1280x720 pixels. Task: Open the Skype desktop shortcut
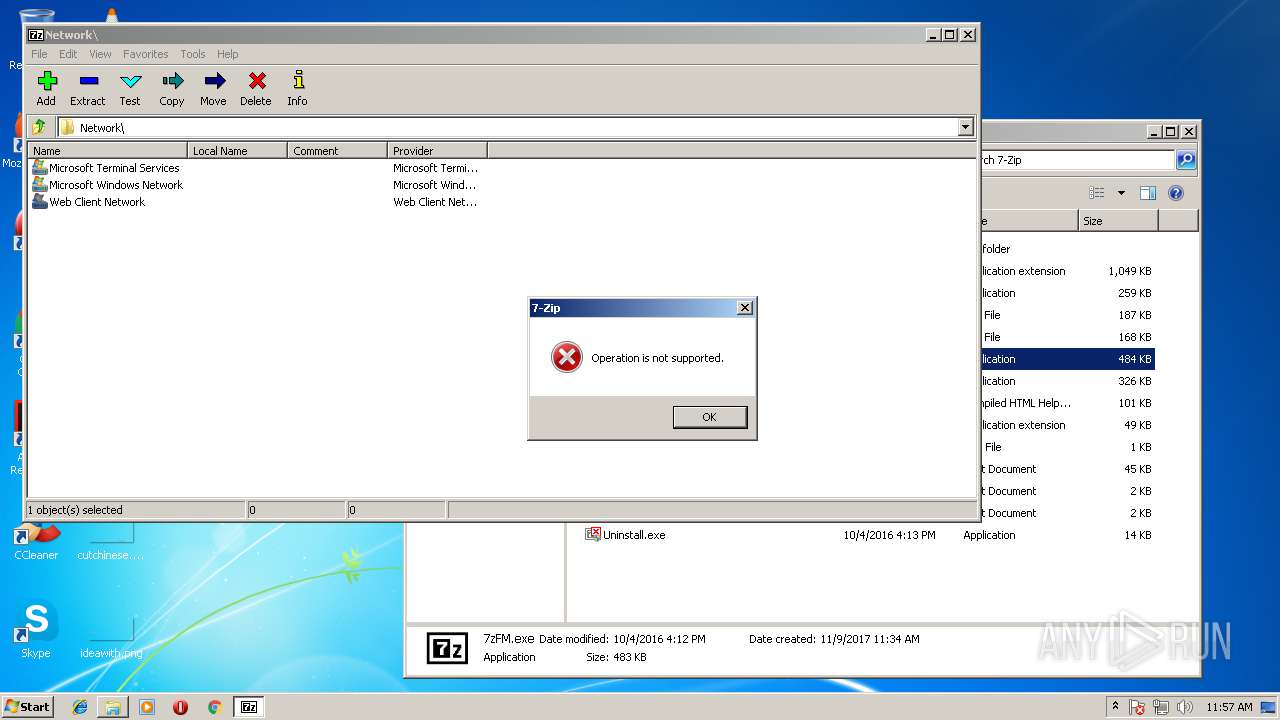(x=36, y=631)
